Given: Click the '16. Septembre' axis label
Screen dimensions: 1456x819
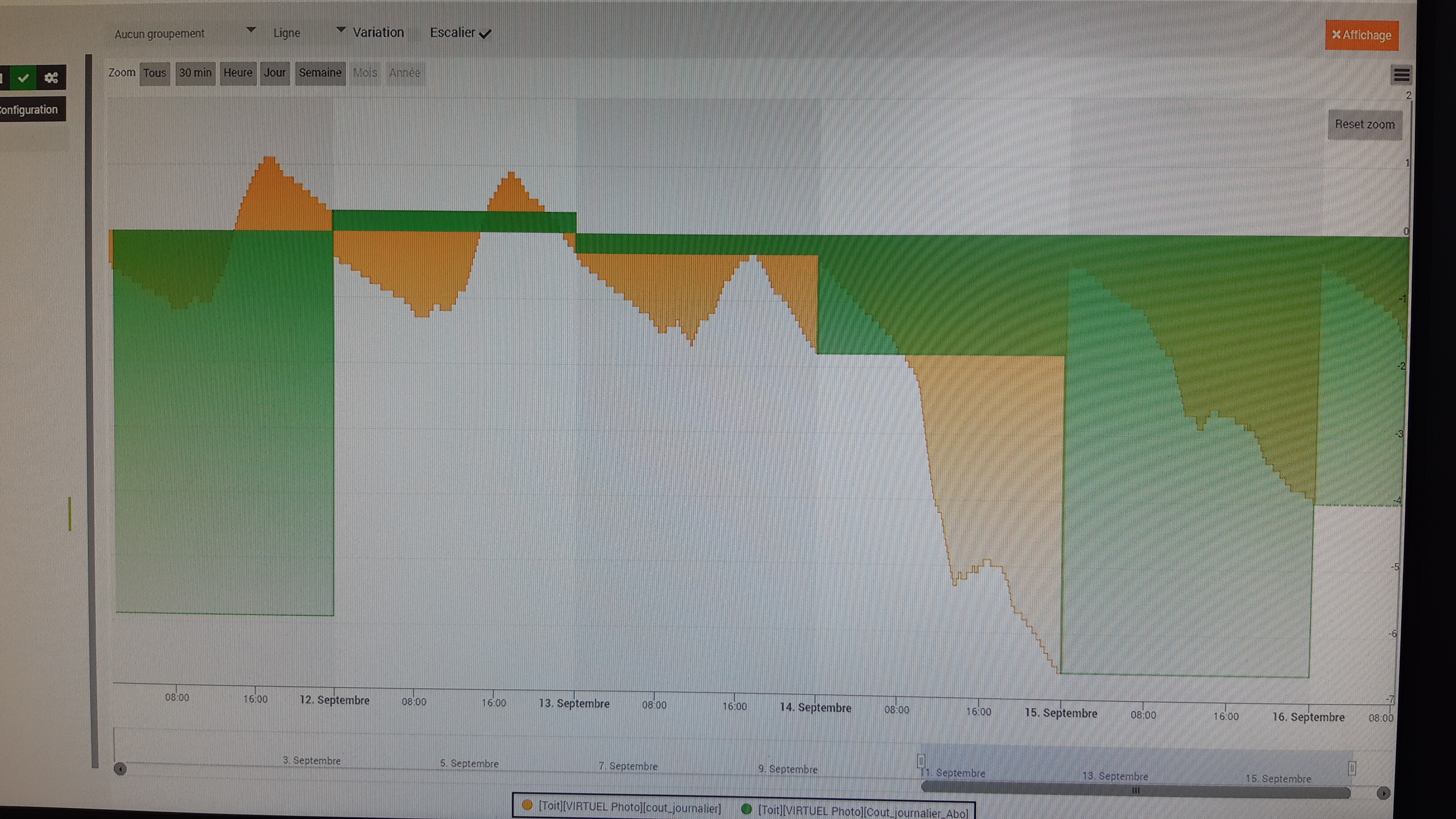Looking at the screenshot, I should click(x=1308, y=717).
